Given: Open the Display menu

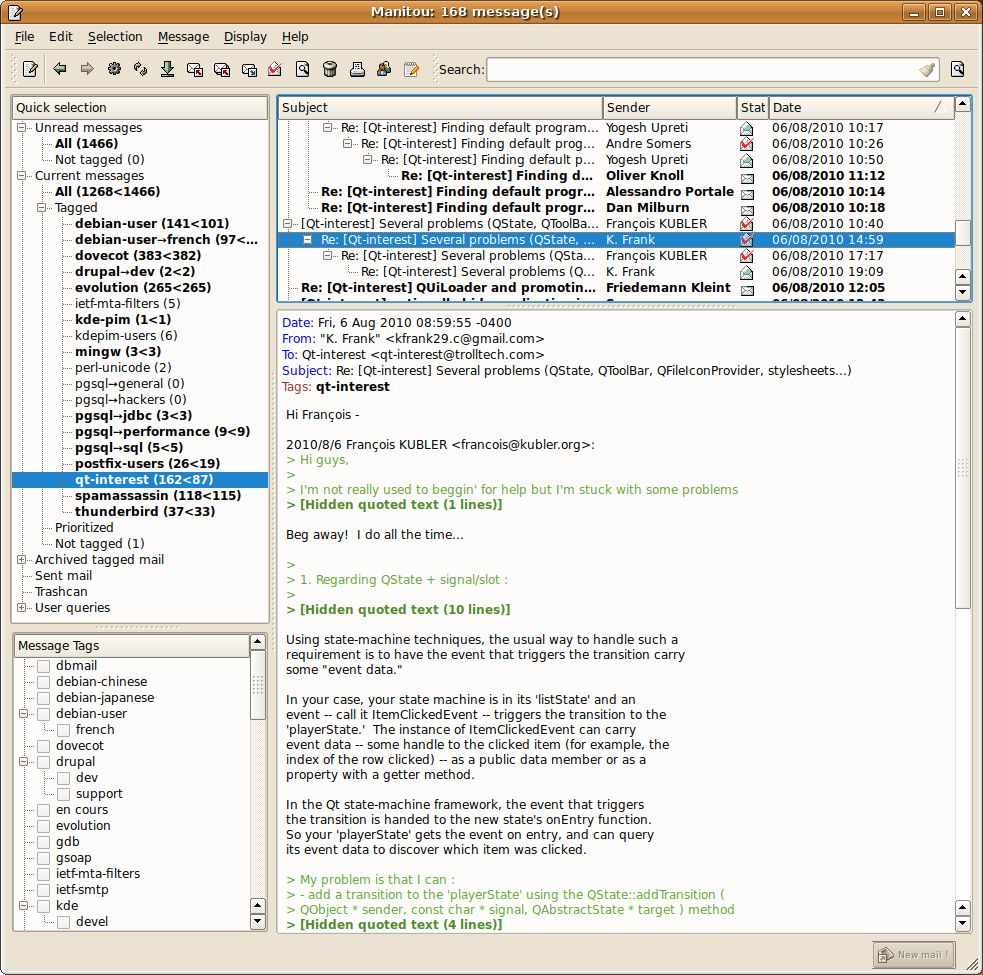Looking at the screenshot, I should coord(245,37).
